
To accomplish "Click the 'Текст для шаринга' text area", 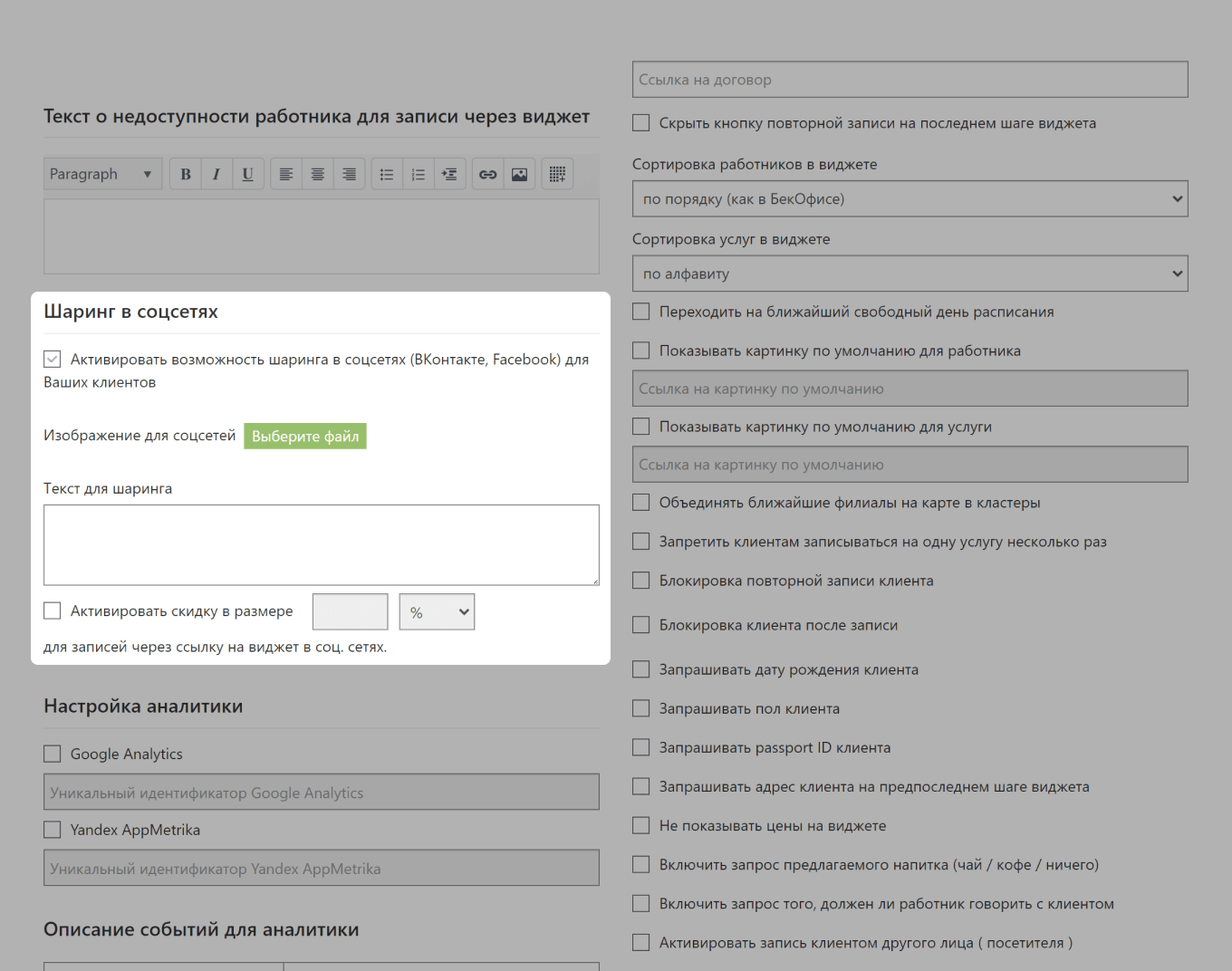I will click(322, 544).
